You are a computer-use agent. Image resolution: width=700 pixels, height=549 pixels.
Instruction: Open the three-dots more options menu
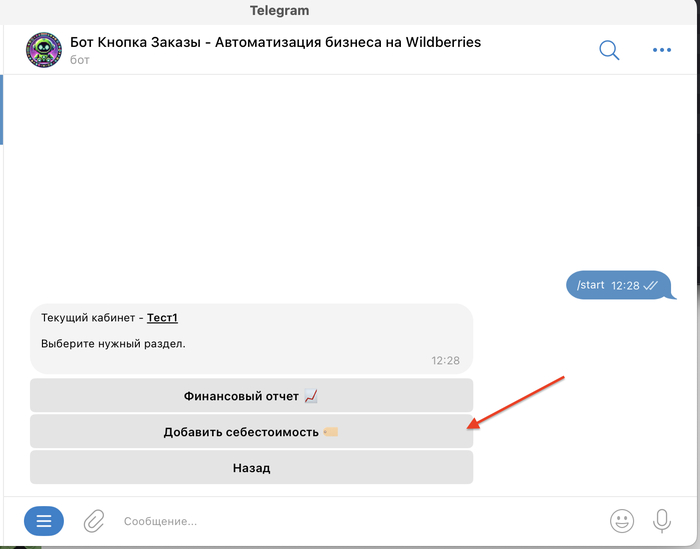(662, 50)
